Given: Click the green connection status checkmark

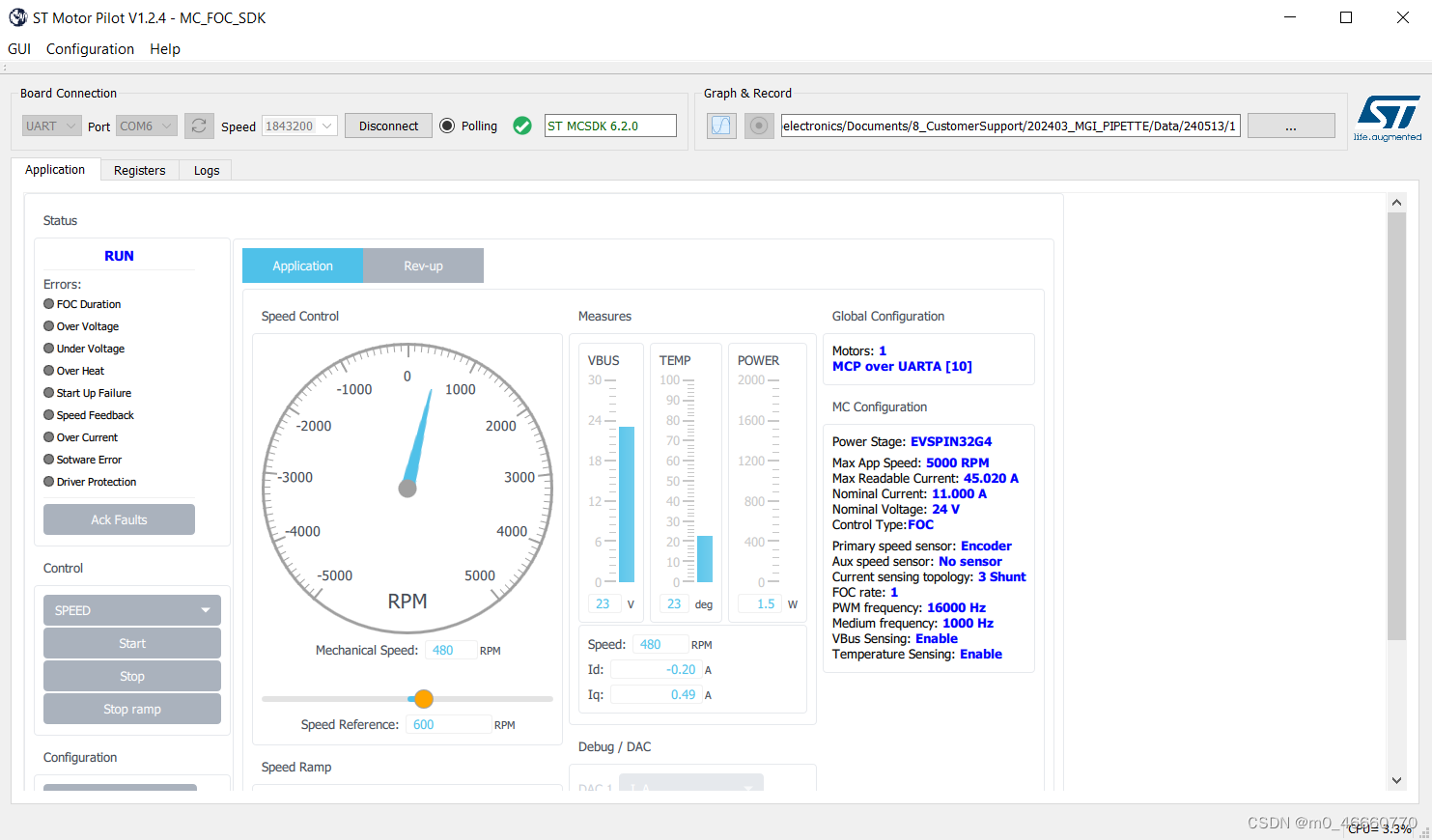Looking at the screenshot, I should pyautogui.click(x=522, y=126).
